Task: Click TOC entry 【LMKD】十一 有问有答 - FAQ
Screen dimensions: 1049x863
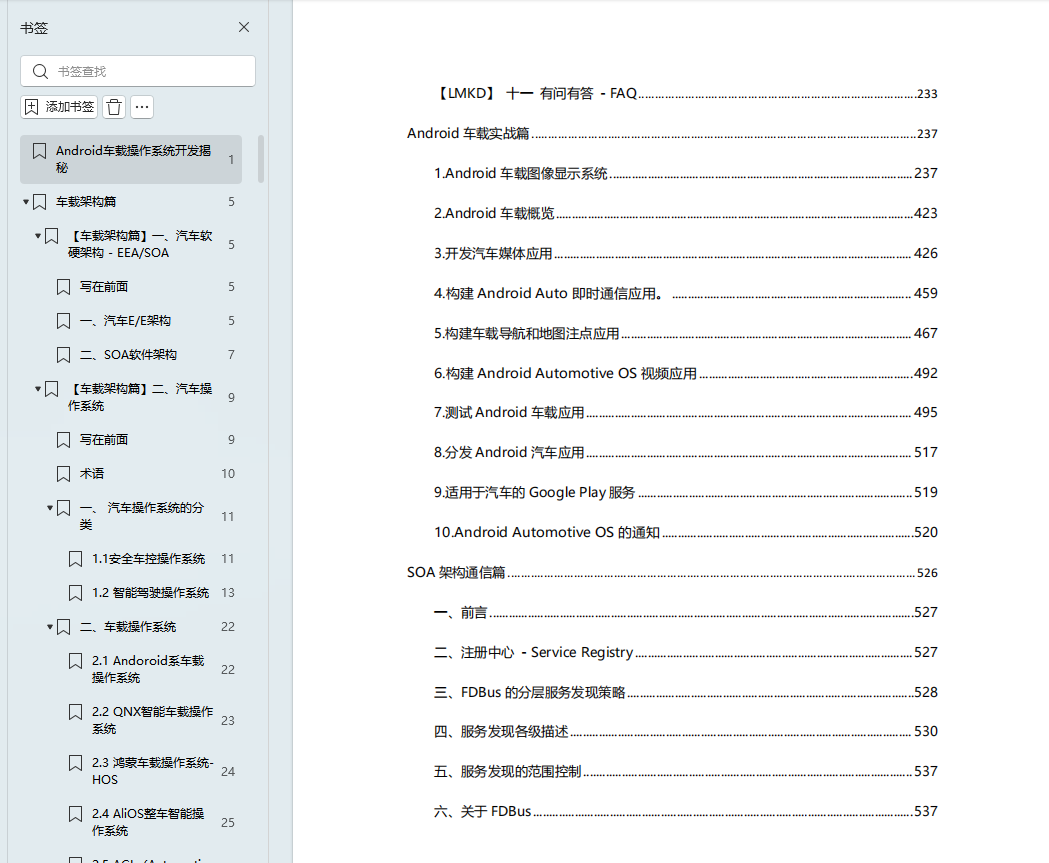Action: (x=686, y=94)
